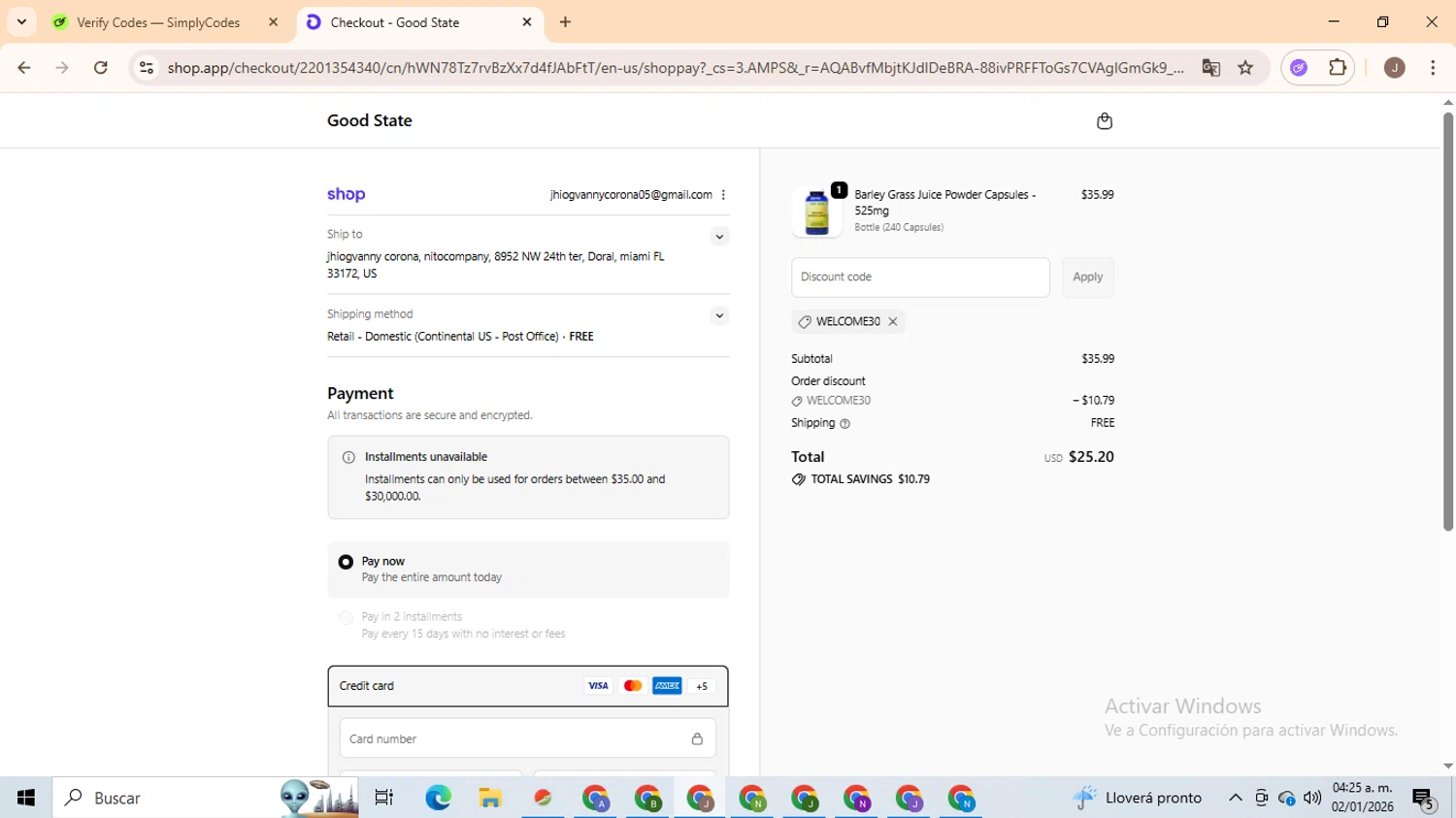Viewport: 1456px width, 818px height.
Task: Click the Subtotal $35.99 amount
Action: 1098,359
